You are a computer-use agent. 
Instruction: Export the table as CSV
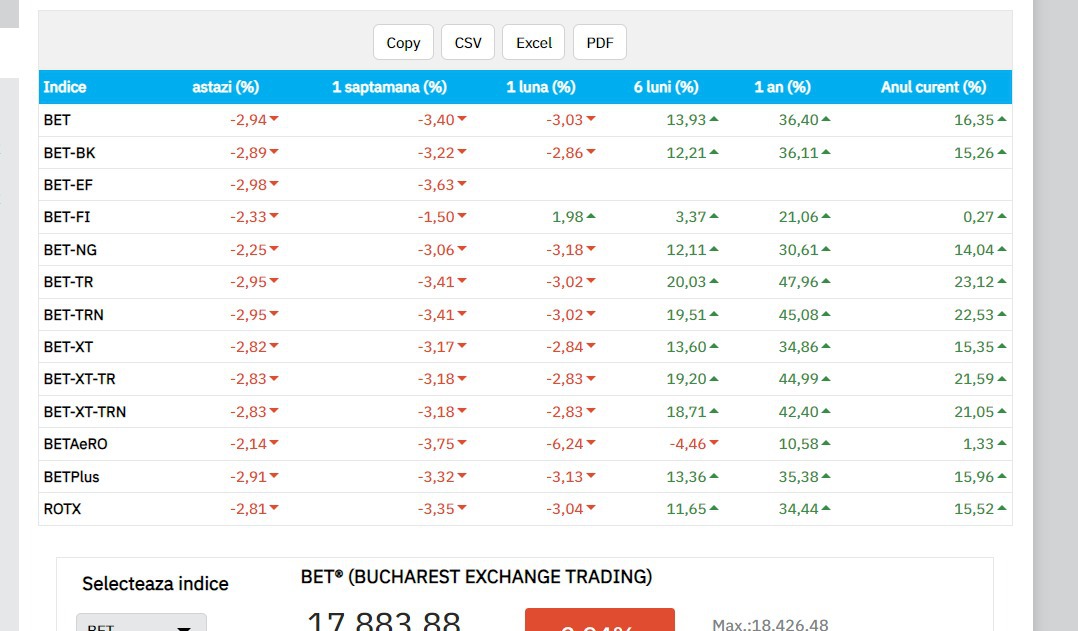pos(468,42)
